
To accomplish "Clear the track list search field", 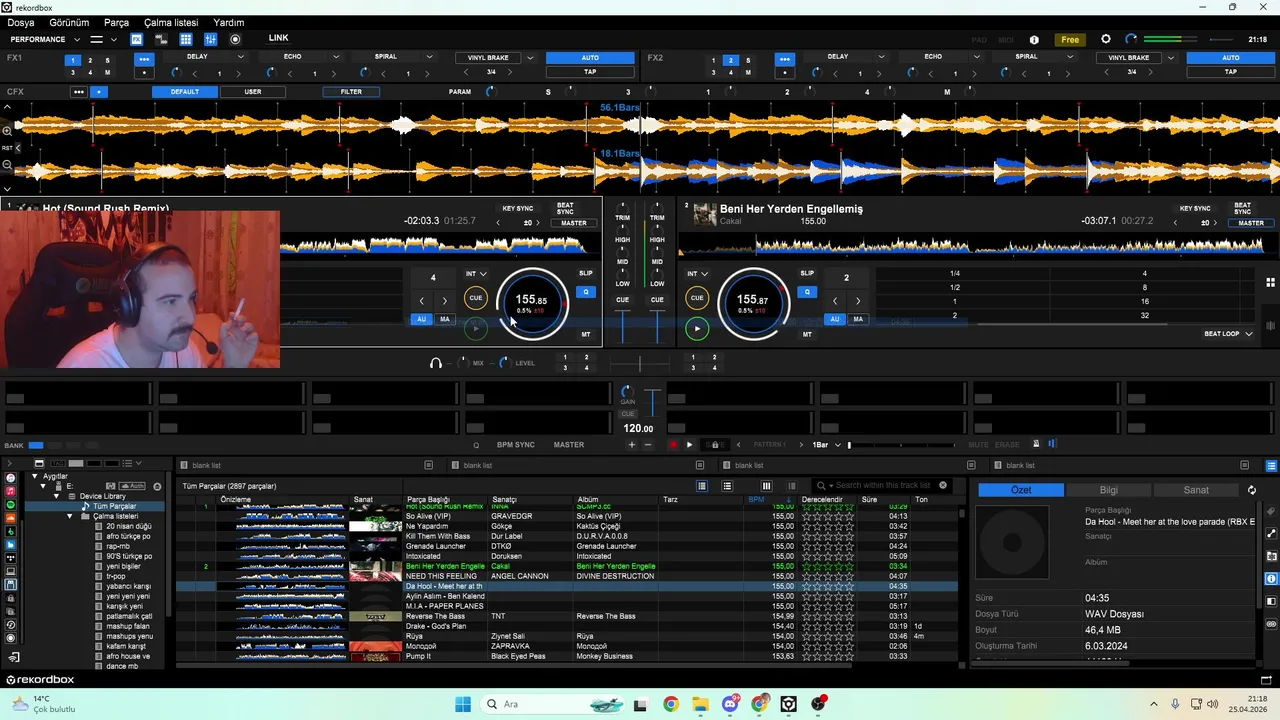I will (x=942, y=486).
